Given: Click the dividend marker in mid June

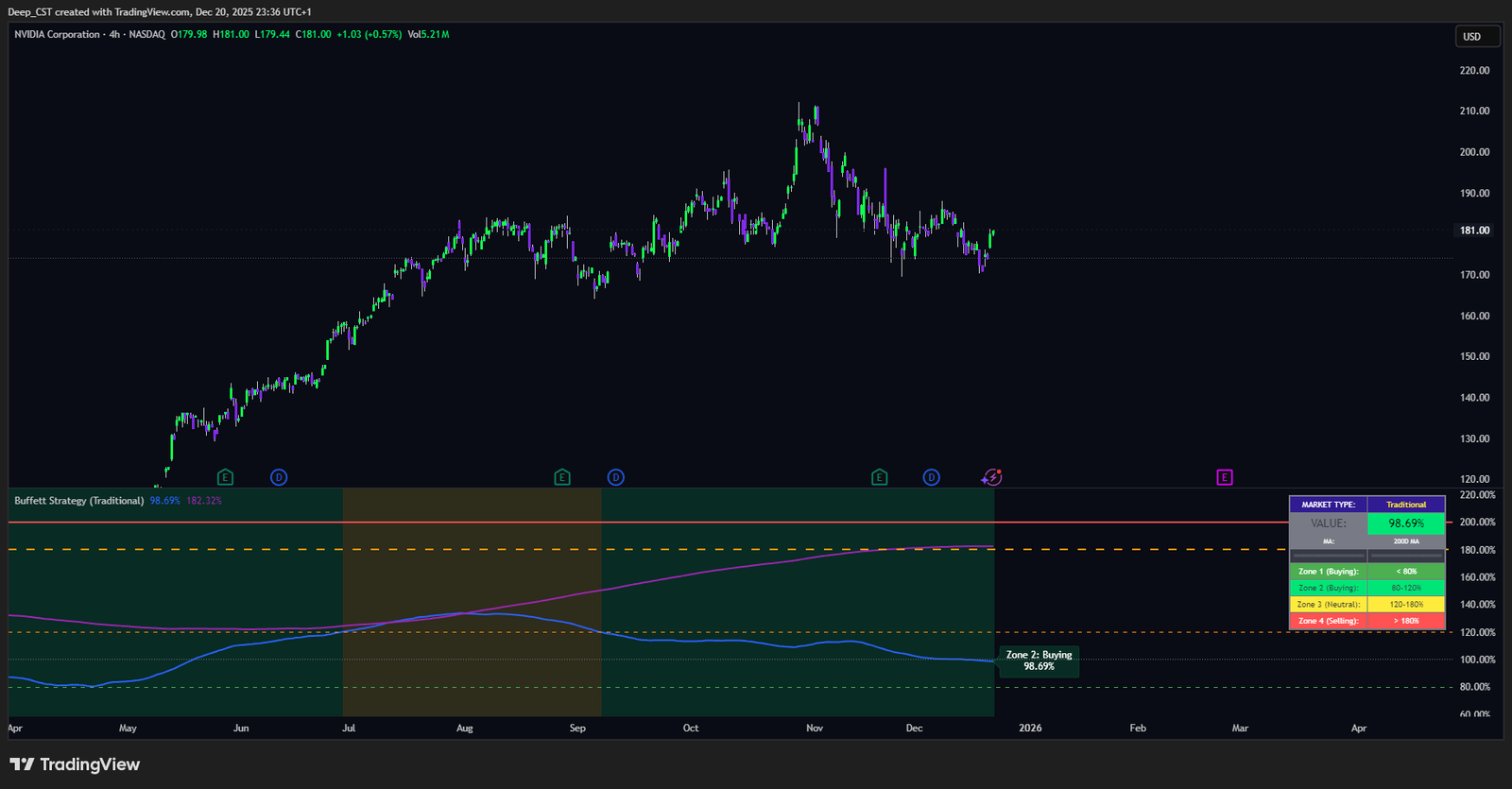Looking at the screenshot, I should click(279, 477).
